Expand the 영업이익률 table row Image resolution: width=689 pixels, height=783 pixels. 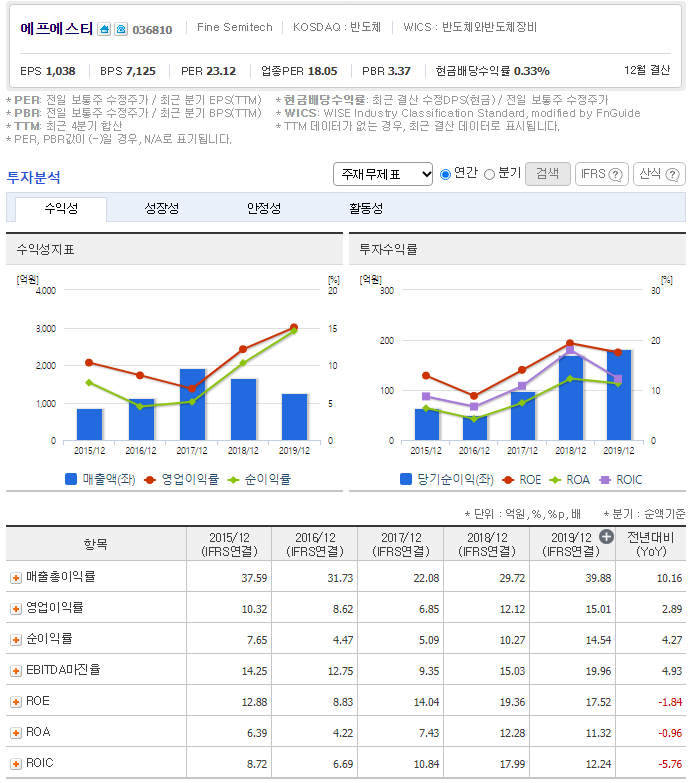click(16, 609)
